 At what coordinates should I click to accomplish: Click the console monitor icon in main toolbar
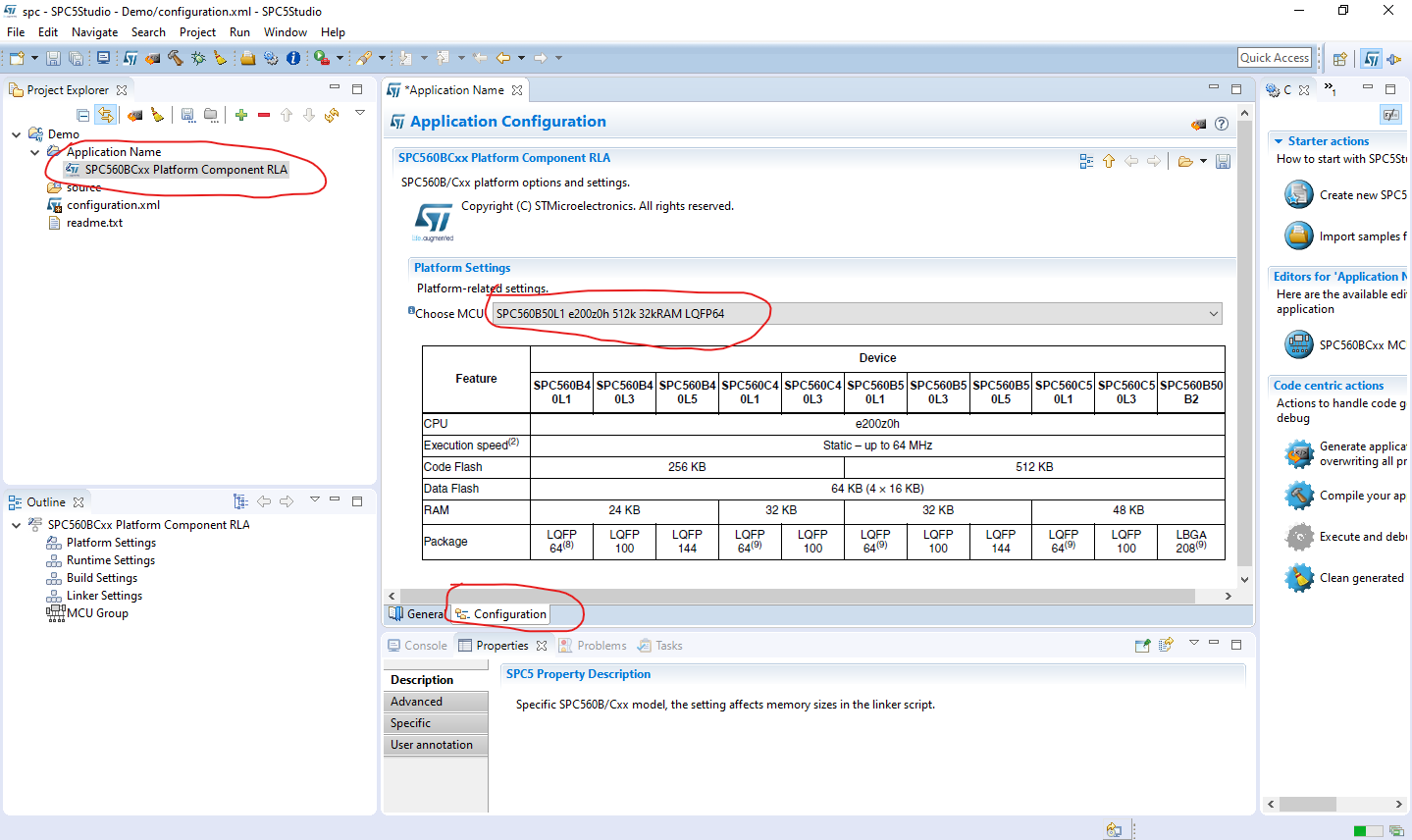[x=103, y=58]
